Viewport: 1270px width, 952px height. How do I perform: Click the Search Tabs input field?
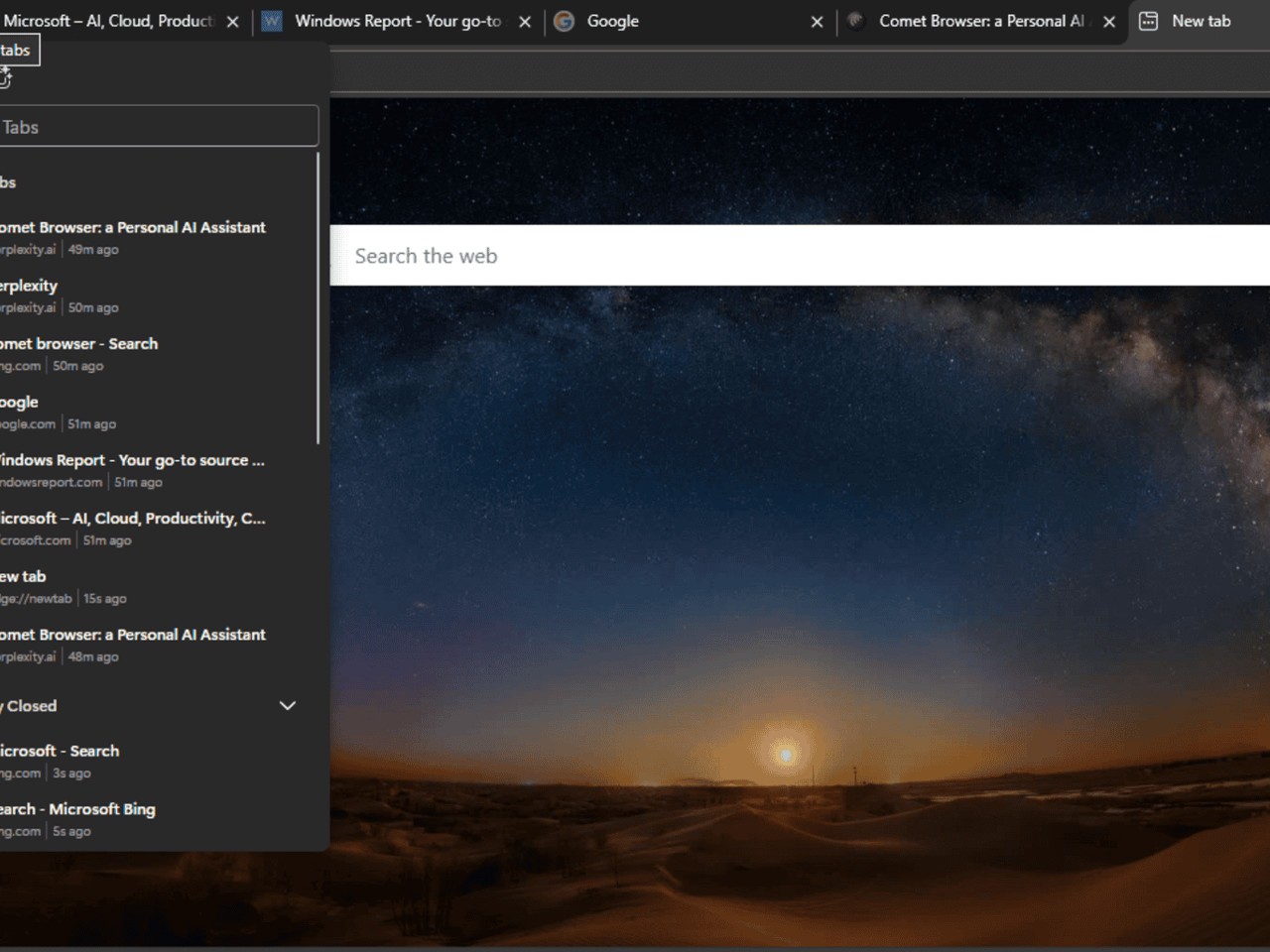[159, 127]
